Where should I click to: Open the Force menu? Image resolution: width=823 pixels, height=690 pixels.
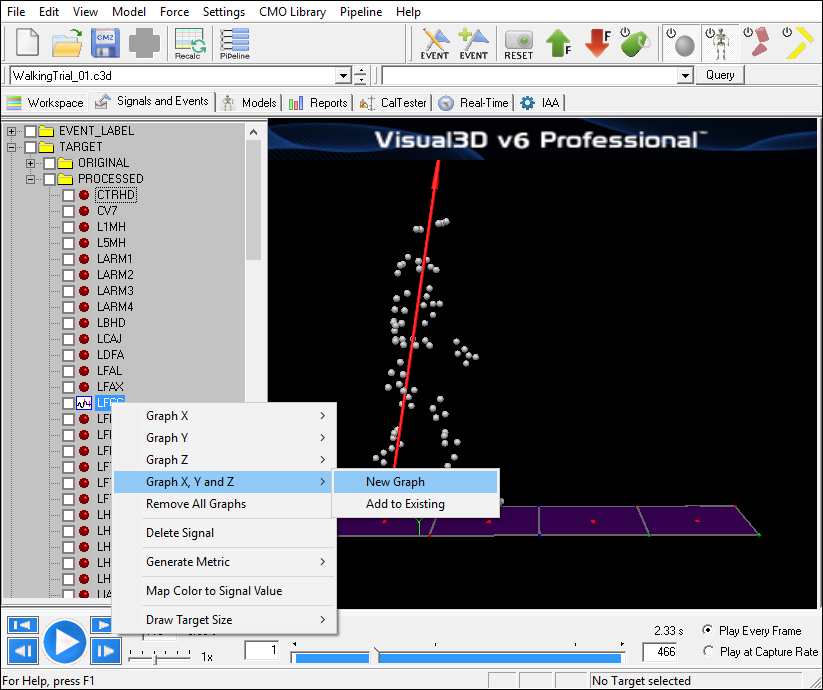click(x=174, y=12)
